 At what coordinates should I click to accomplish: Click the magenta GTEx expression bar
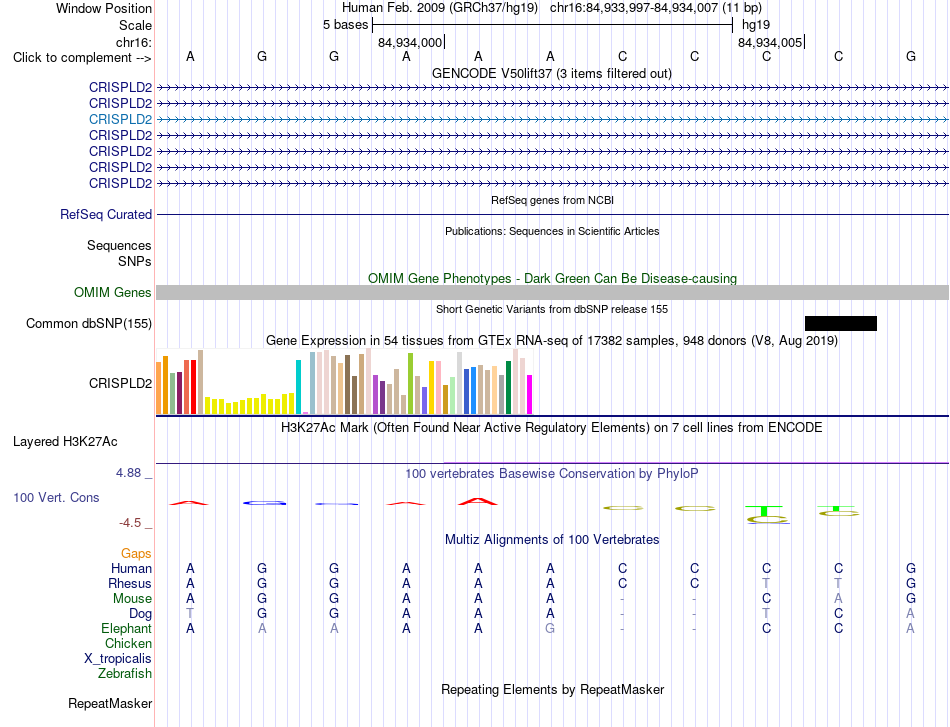(529, 394)
